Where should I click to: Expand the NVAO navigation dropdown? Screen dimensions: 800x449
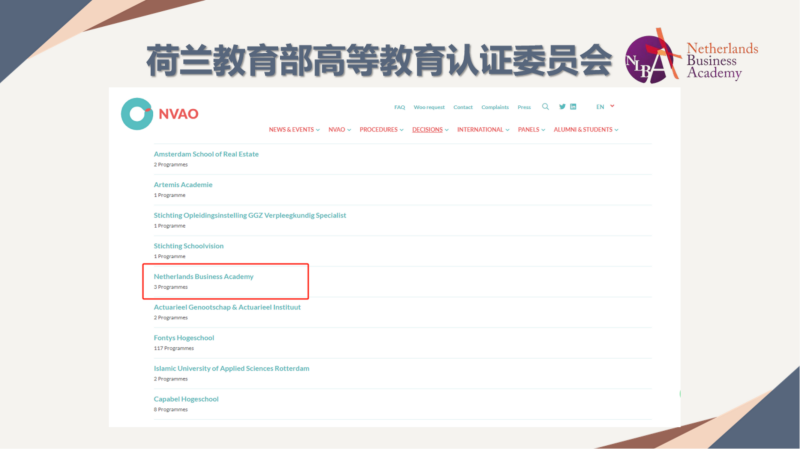(x=339, y=130)
